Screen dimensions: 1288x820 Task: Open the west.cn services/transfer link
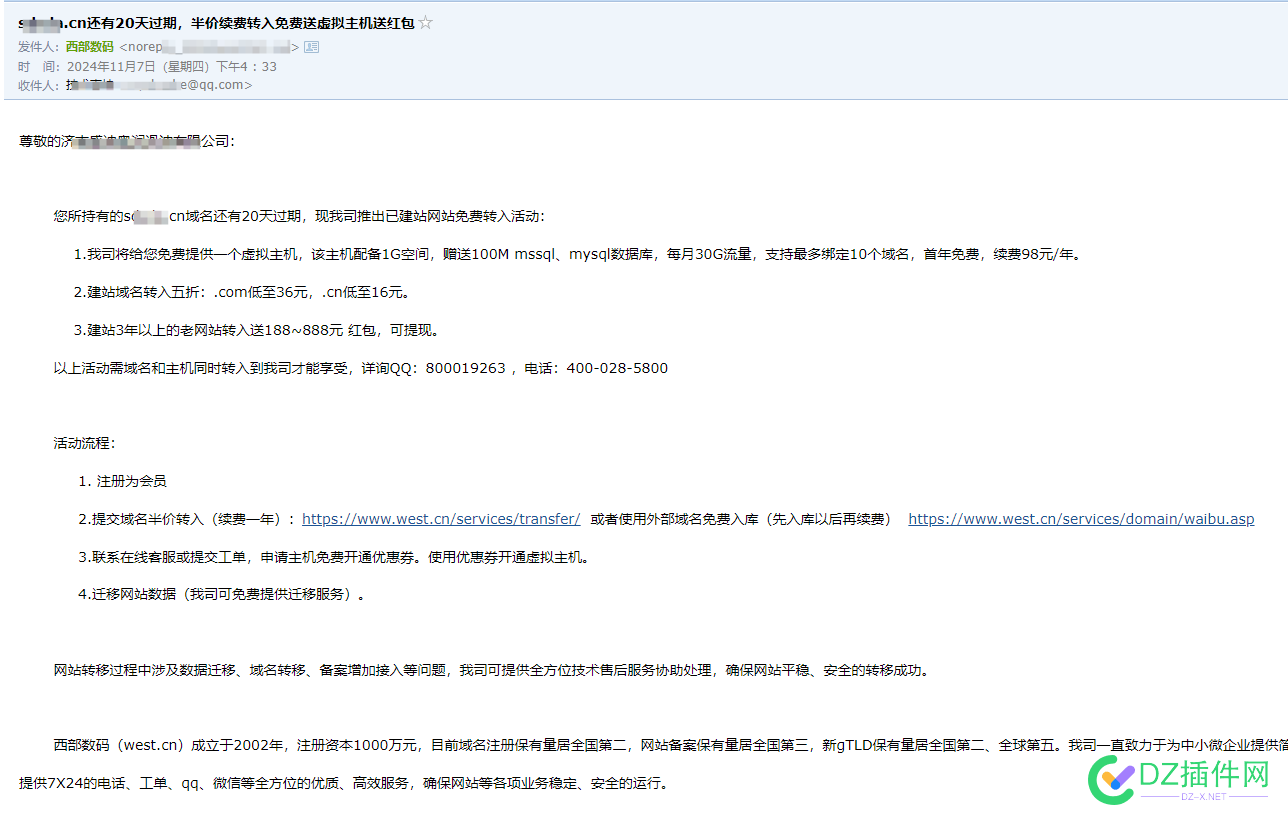click(441, 519)
